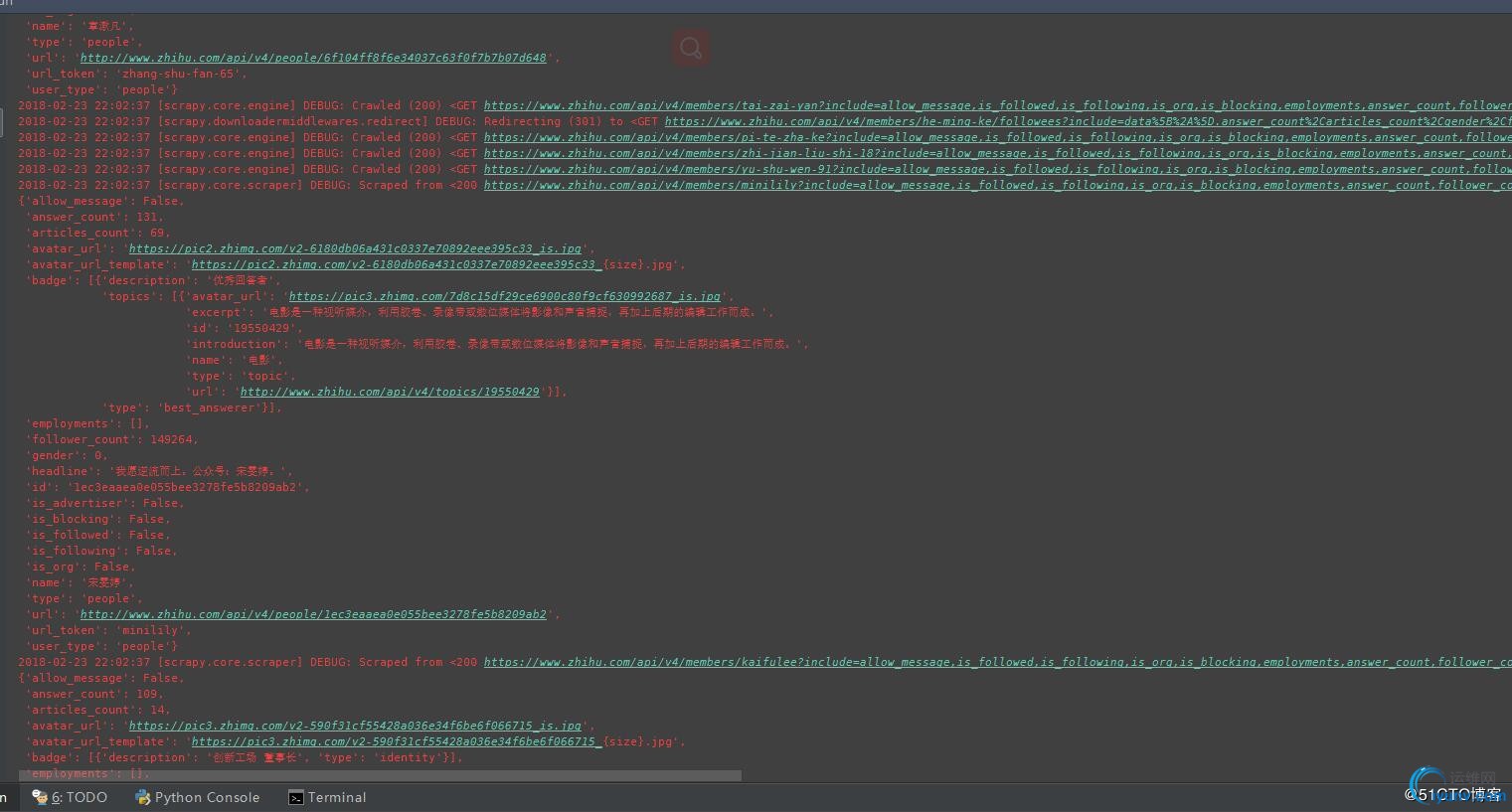Viewport: 1512px width, 812px height.
Task: Follow the crawled tai-zai-yan members URL
Action: (x=997, y=105)
